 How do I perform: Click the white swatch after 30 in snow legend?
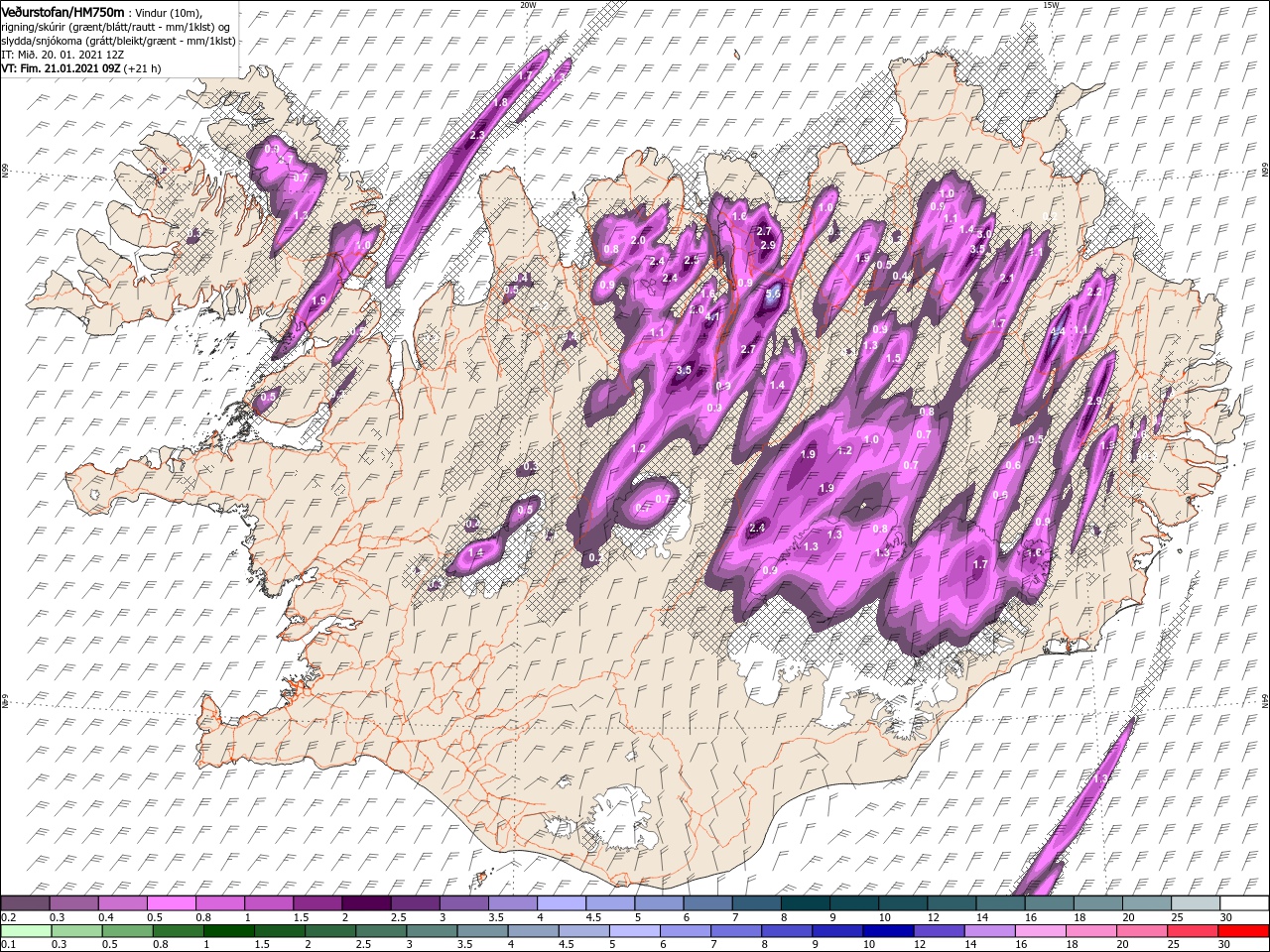point(1244,903)
